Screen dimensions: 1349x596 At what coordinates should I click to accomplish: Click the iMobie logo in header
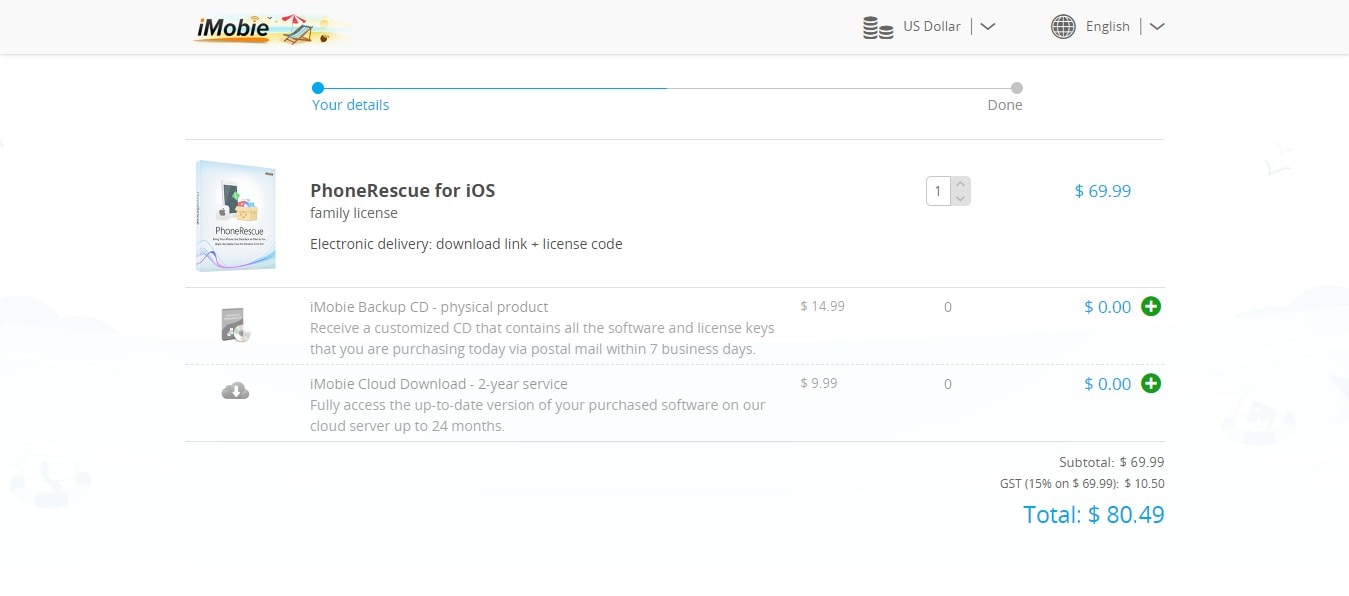(x=271, y=28)
